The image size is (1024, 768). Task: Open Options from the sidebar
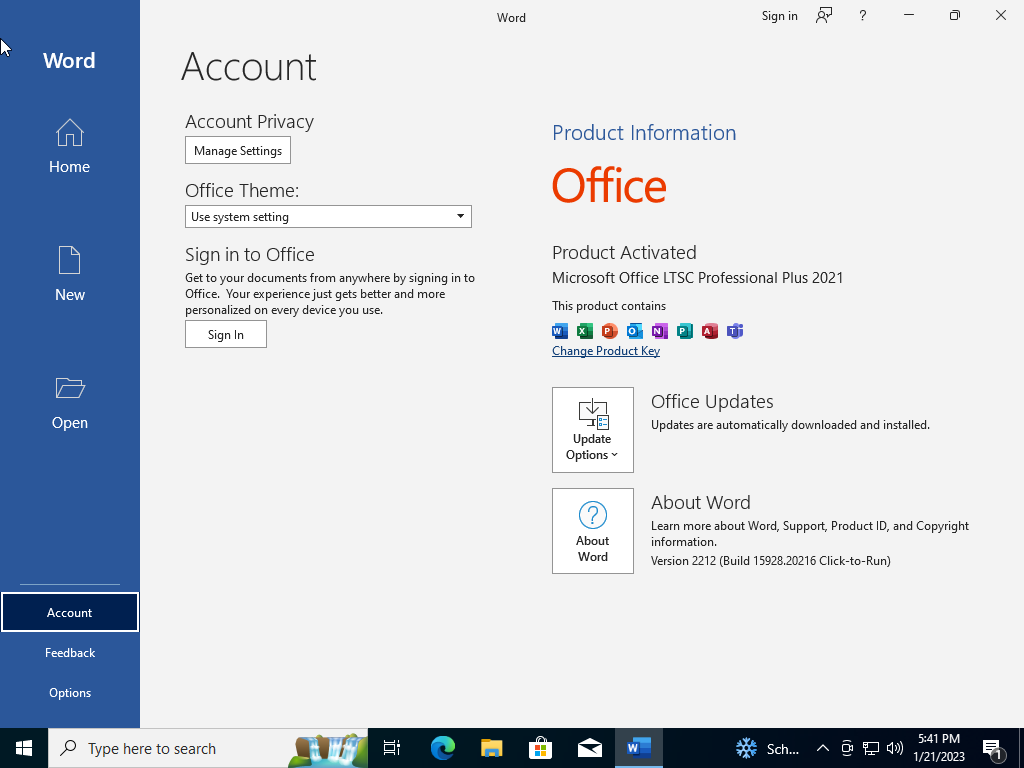tap(69, 692)
